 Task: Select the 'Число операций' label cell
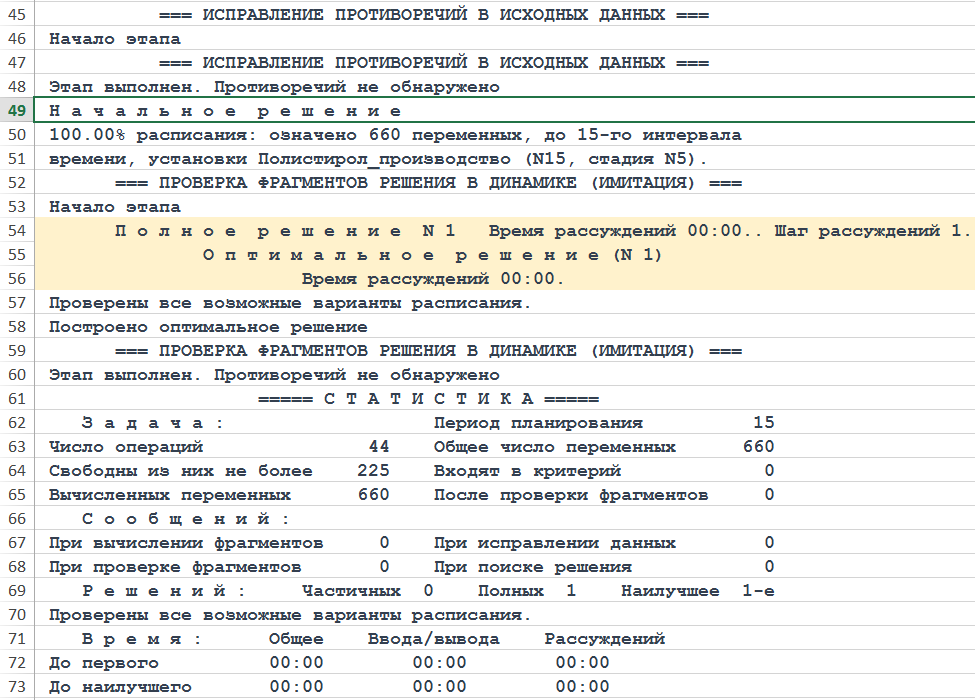(126, 447)
